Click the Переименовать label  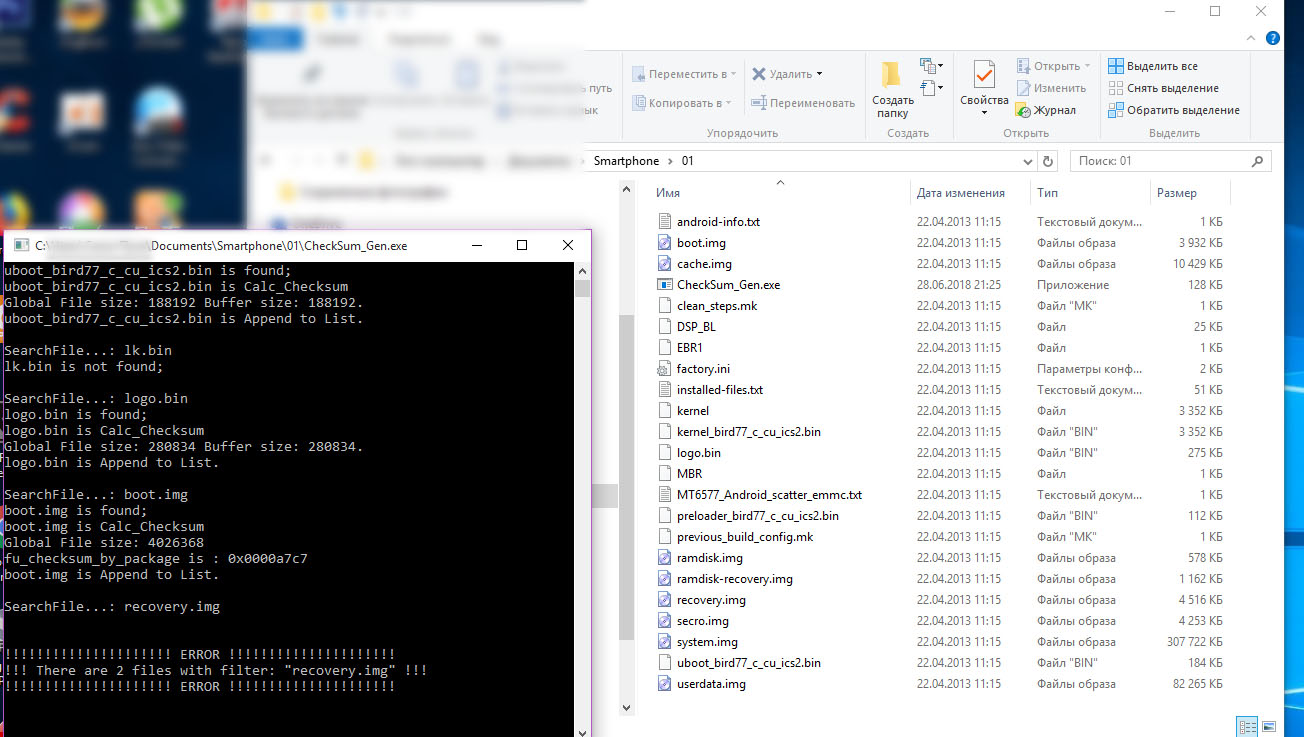pos(813,103)
